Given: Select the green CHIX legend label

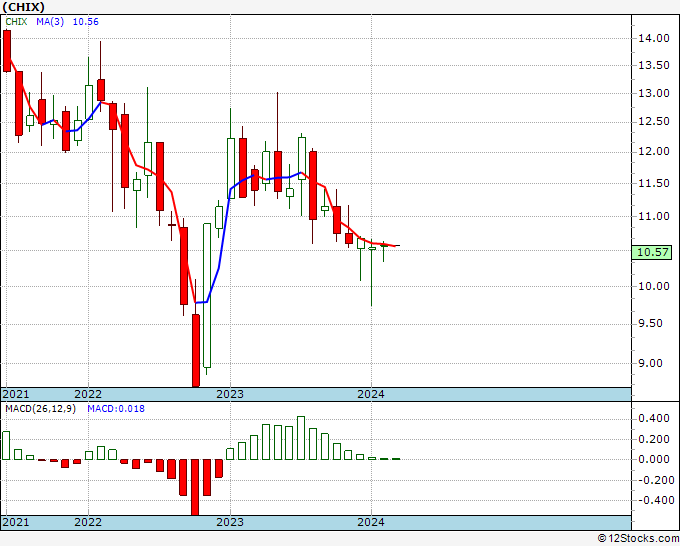Looking at the screenshot, I should [16, 22].
